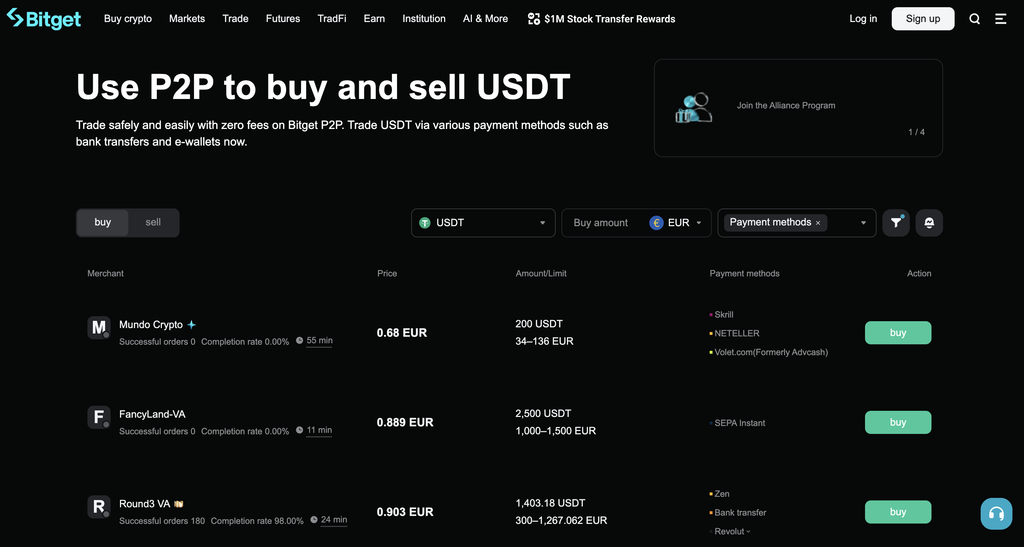Click the Bank transfer payment method
This screenshot has width=1024, height=547.
click(x=740, y=512)
